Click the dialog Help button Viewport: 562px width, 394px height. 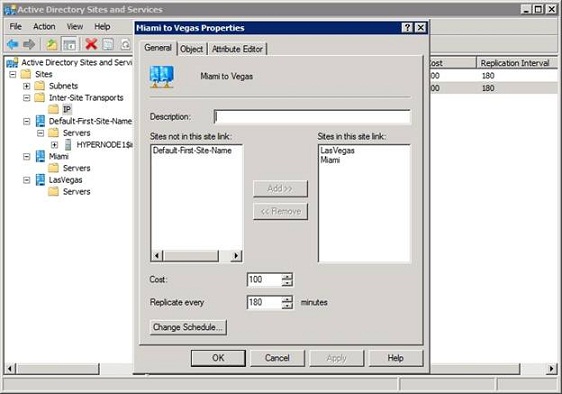click(x=396, y=358)
